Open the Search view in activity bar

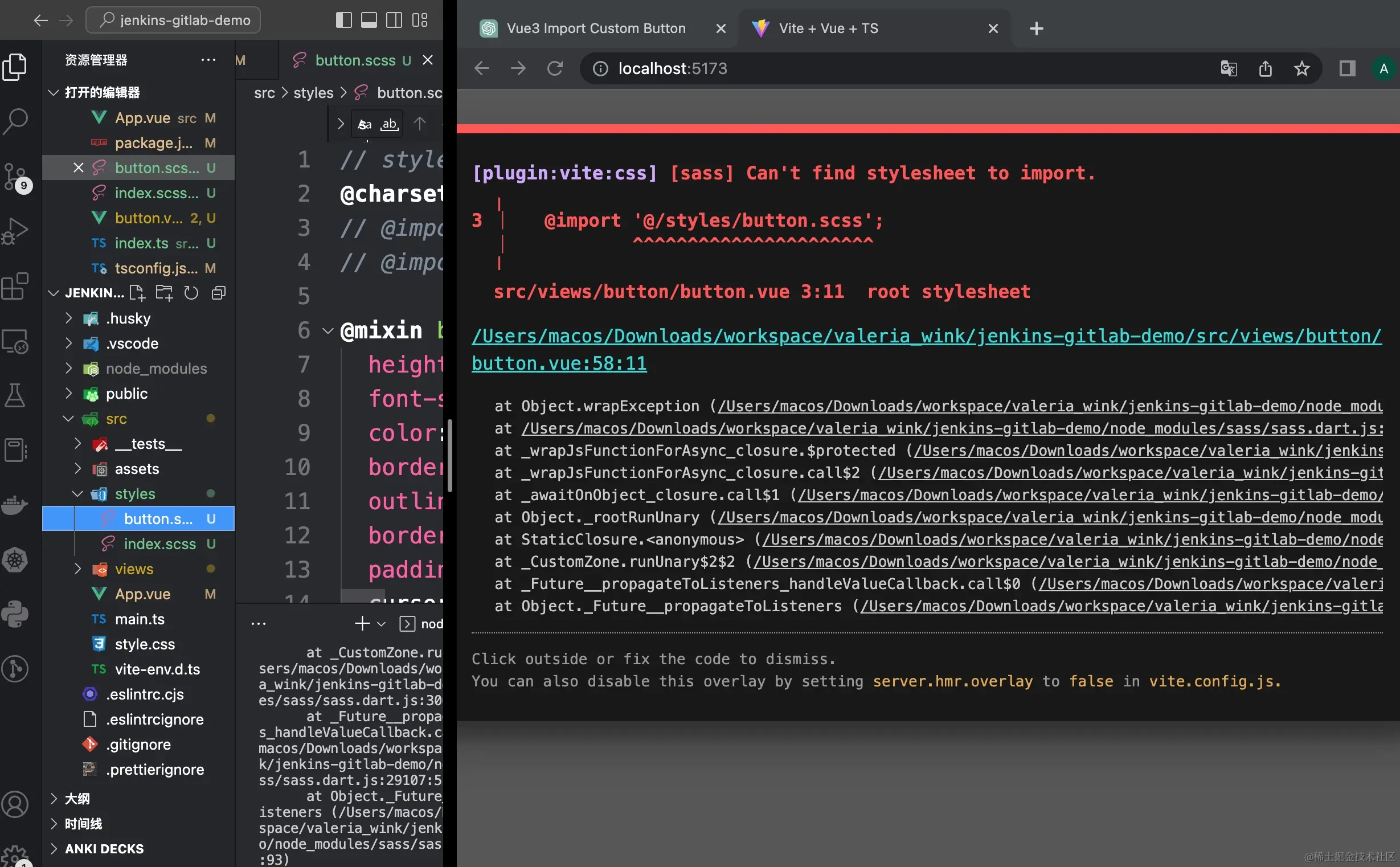pyautogui.click(x=15, y=121)
